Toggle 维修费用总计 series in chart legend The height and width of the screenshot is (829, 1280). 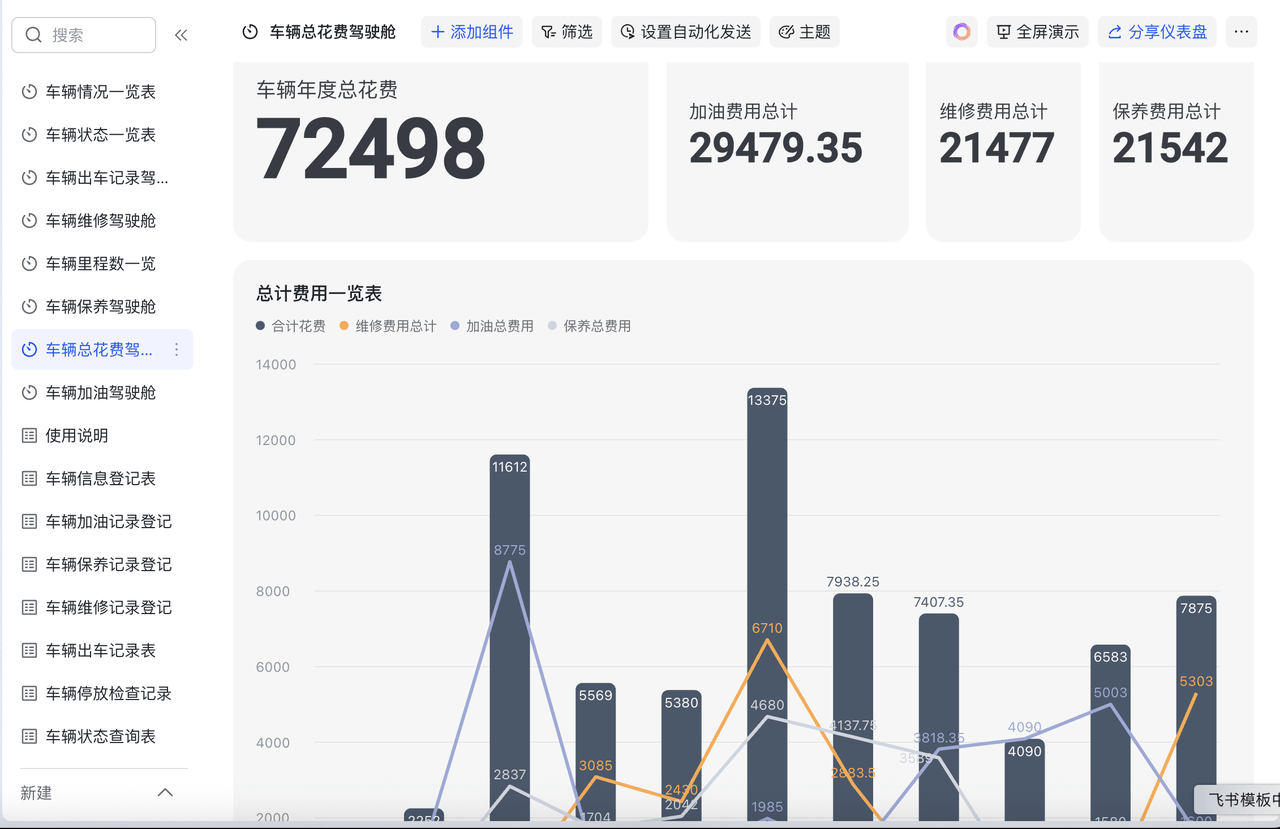(388, 326)
